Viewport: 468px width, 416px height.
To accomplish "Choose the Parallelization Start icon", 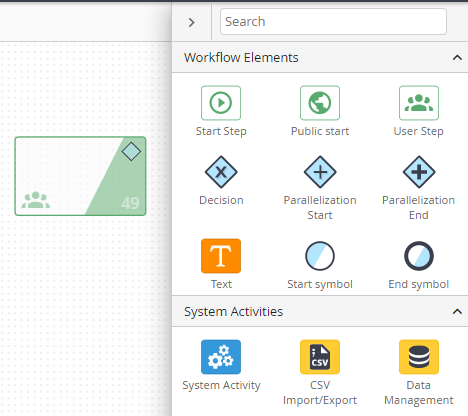I will [320, 172].
